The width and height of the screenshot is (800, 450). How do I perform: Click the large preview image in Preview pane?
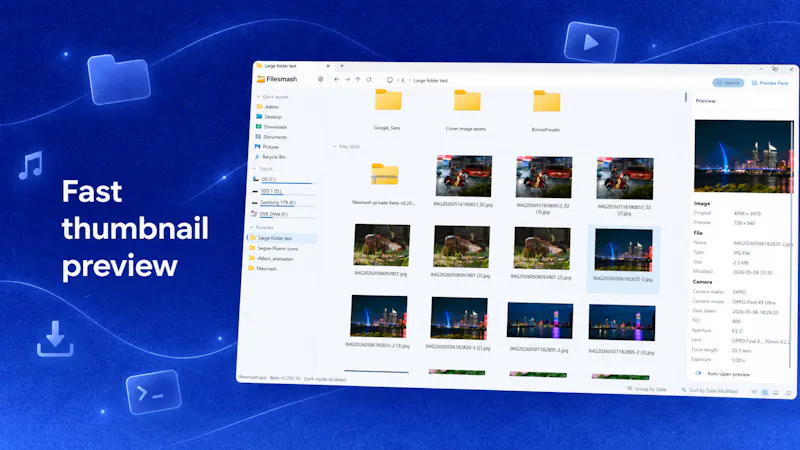[744, 157]
